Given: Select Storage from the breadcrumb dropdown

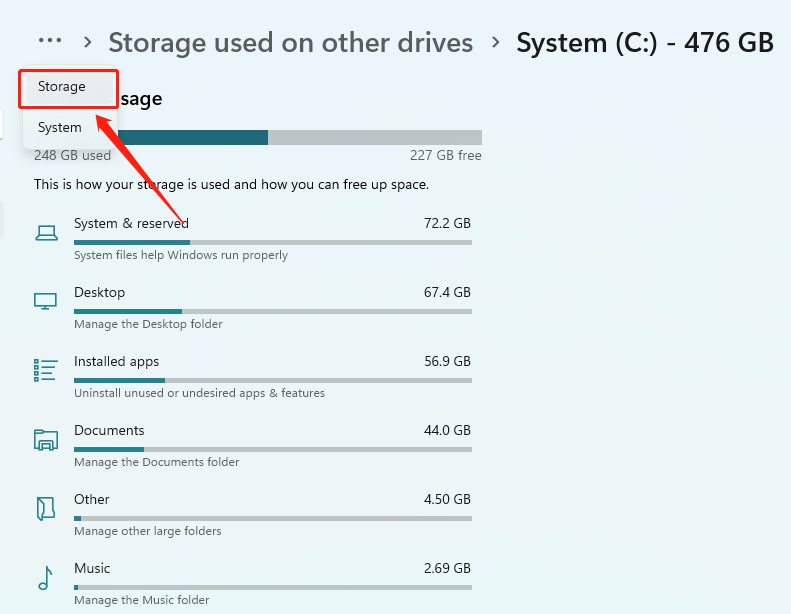Looking at the screenshot, I should (x=62, y=87).
